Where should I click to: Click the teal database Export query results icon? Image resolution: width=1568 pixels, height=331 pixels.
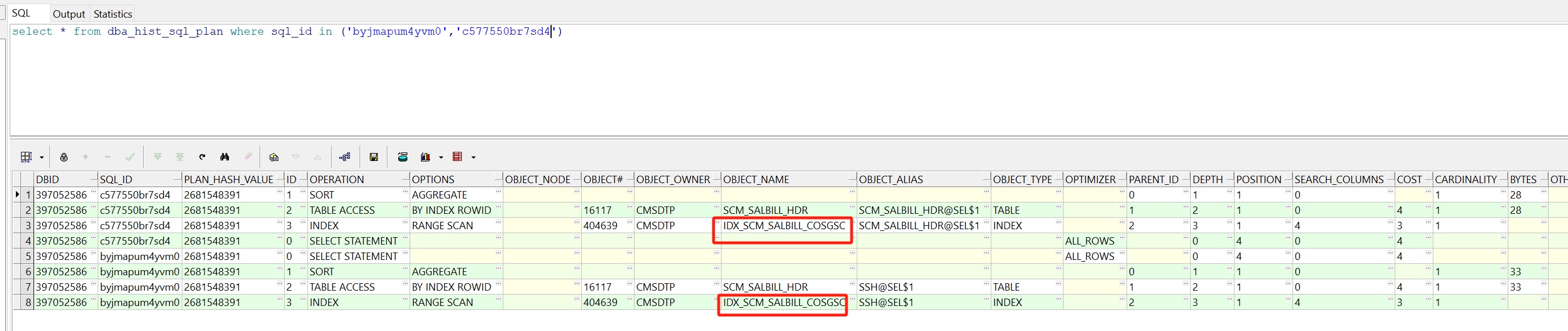(x=402, y=158)
